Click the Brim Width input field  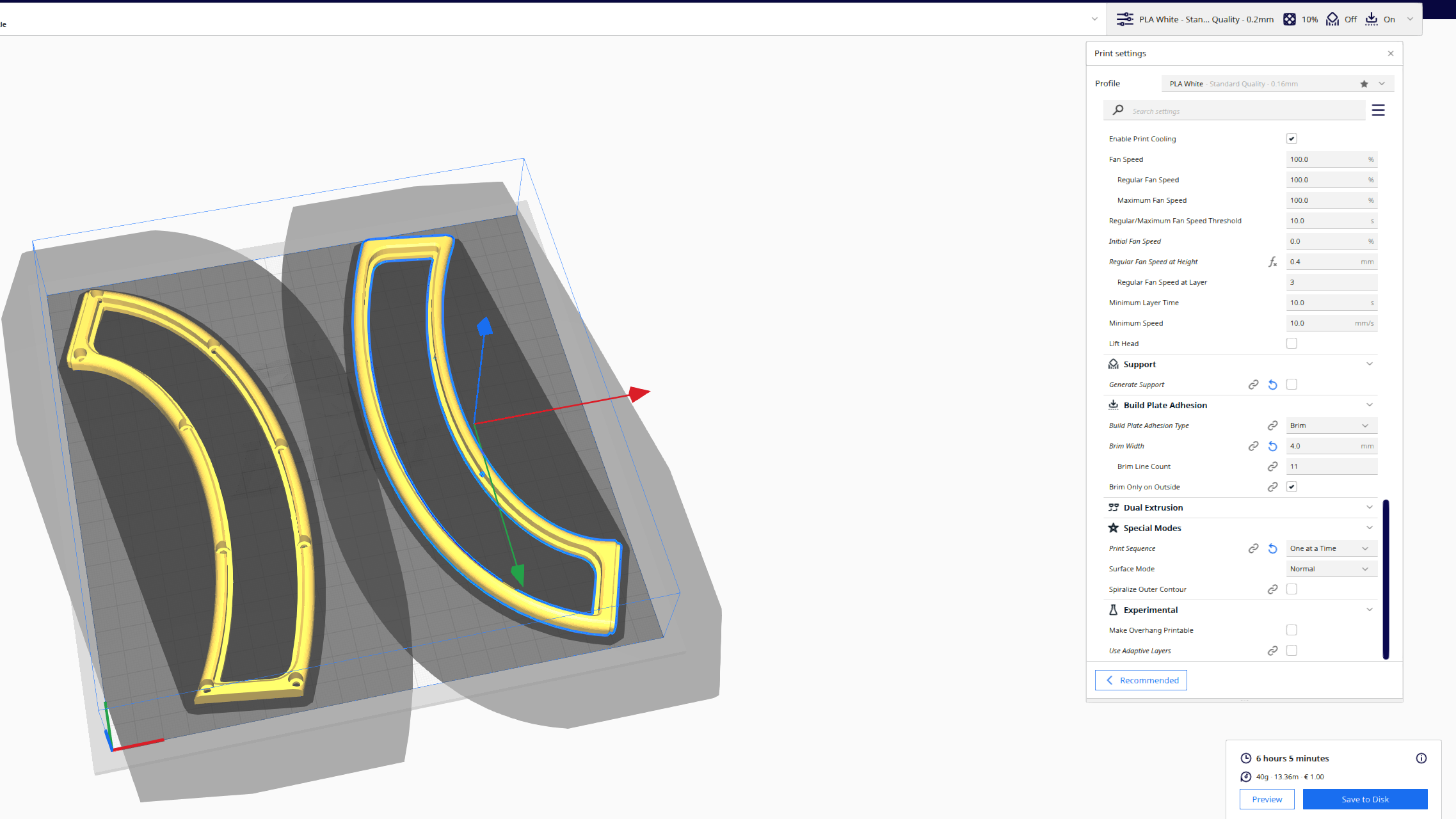coord(1326,445)
